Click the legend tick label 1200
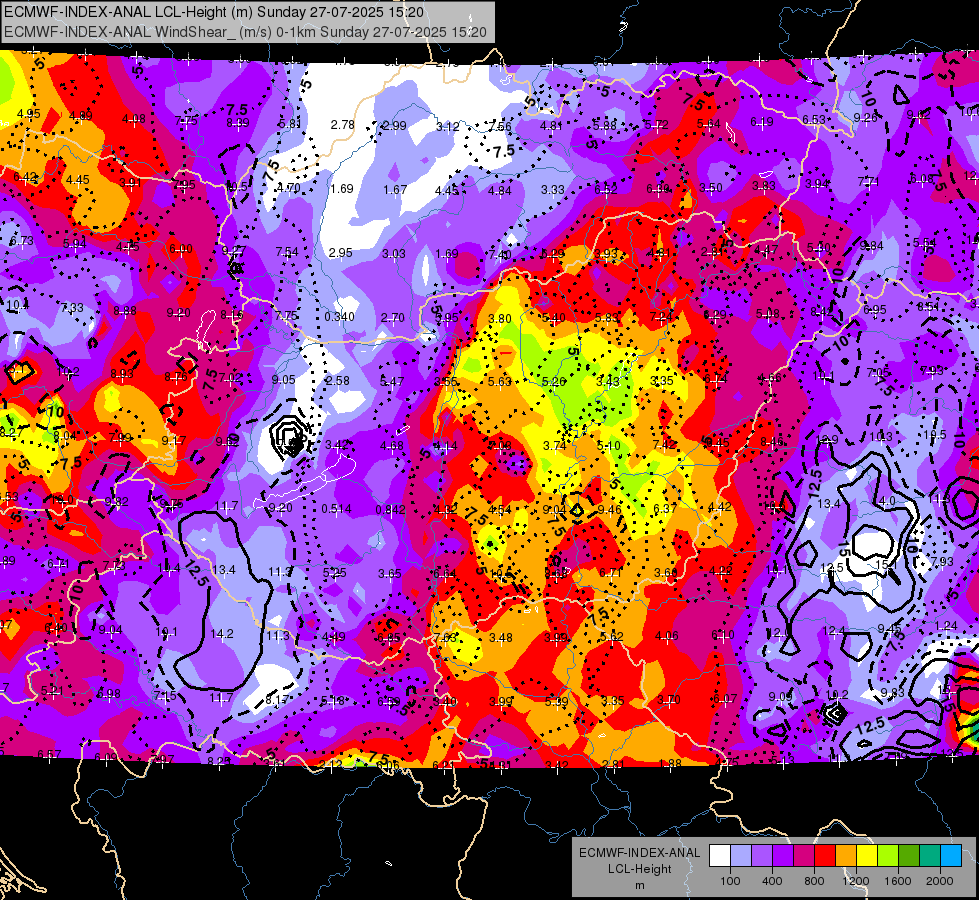This screenshot has width=979, height=900. tap(856, 881)
